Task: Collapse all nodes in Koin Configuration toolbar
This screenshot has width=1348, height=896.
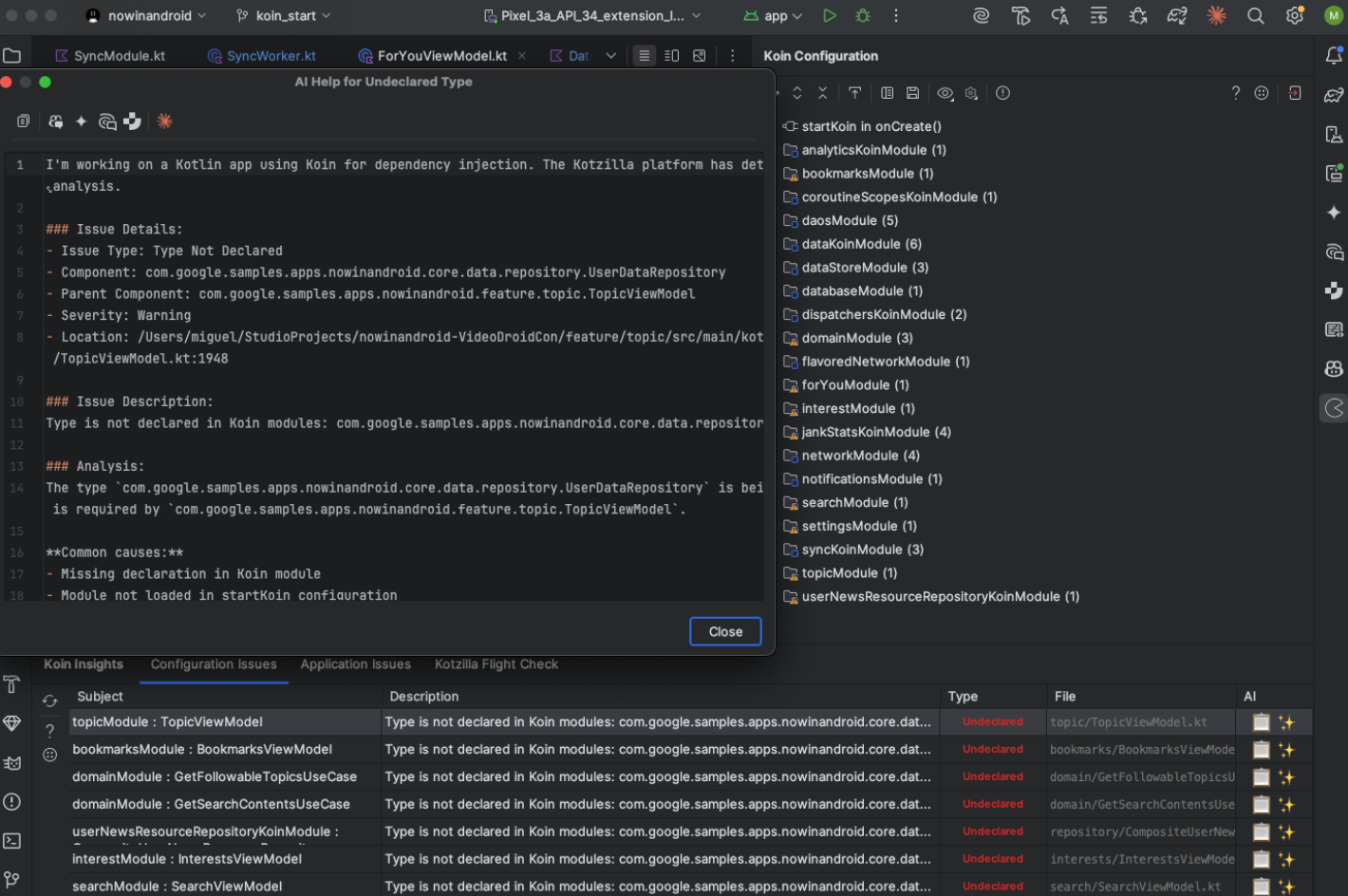Action: coord(824,92)
